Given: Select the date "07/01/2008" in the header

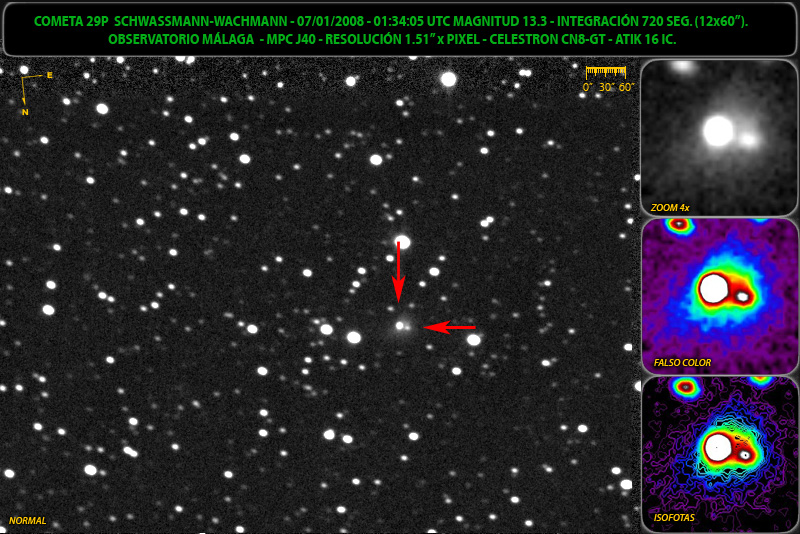Looking at the screenshot, I should pyautogui.click(x=331, y=21).
